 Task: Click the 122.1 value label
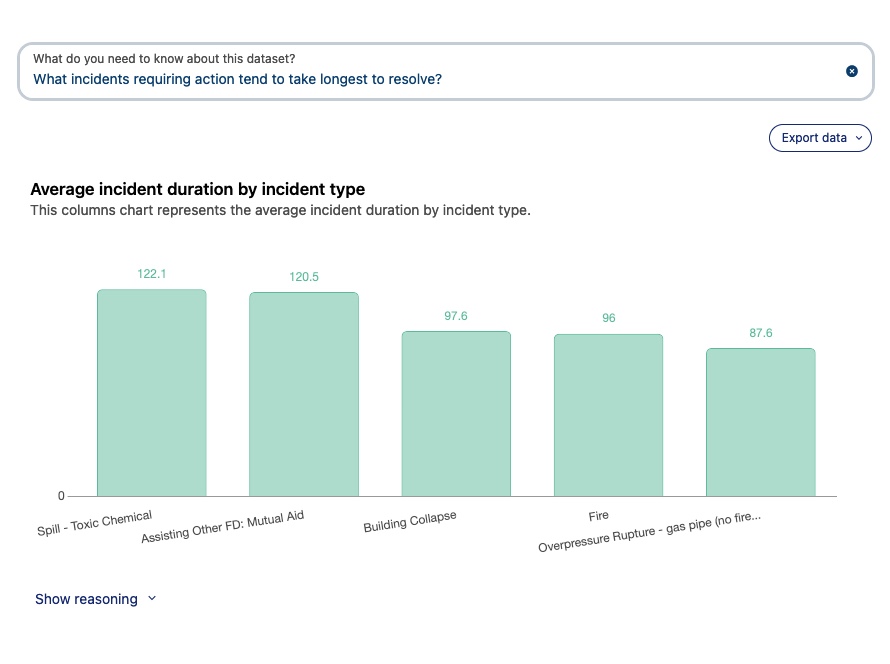pos(152,273)
